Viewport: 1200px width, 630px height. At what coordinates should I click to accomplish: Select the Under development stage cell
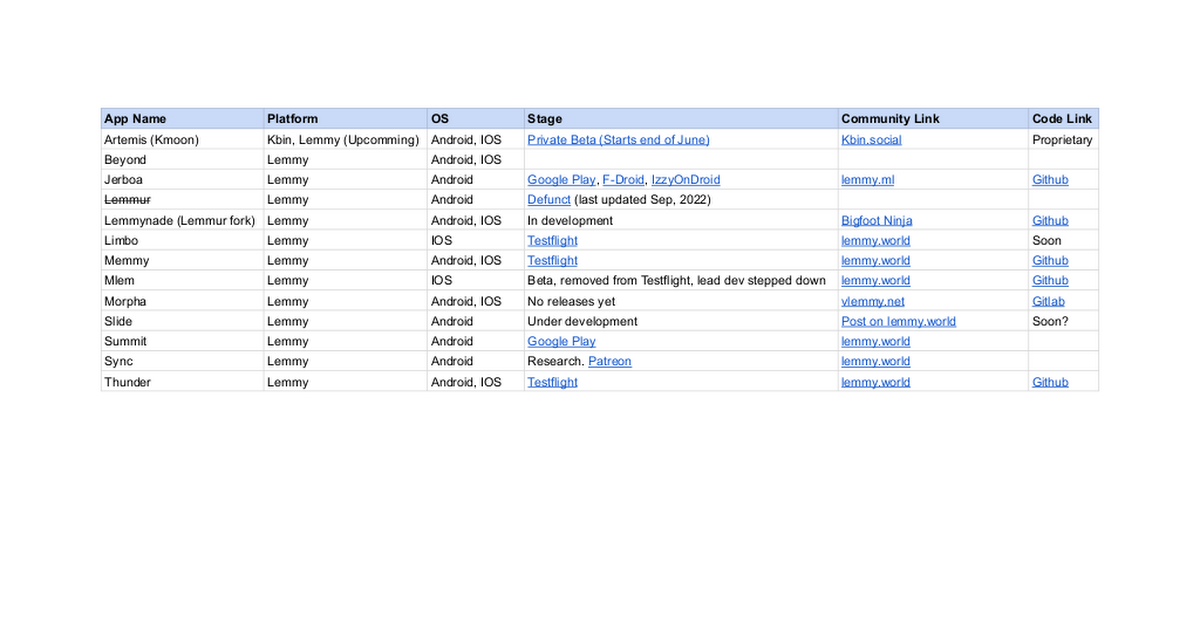pyautogui.click(x=681, y=321)
